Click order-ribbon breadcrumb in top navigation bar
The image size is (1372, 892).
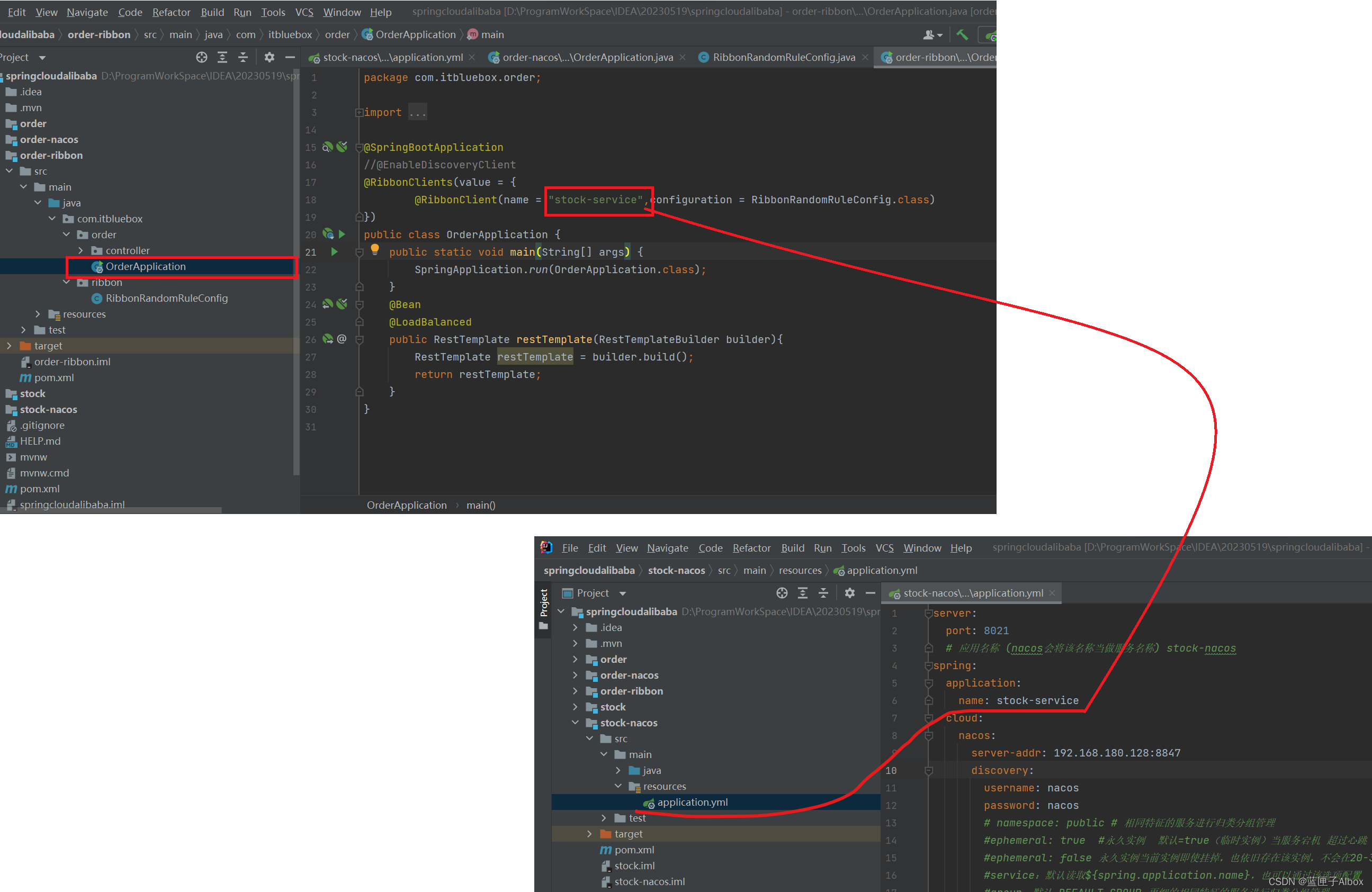tap(99, 34)
